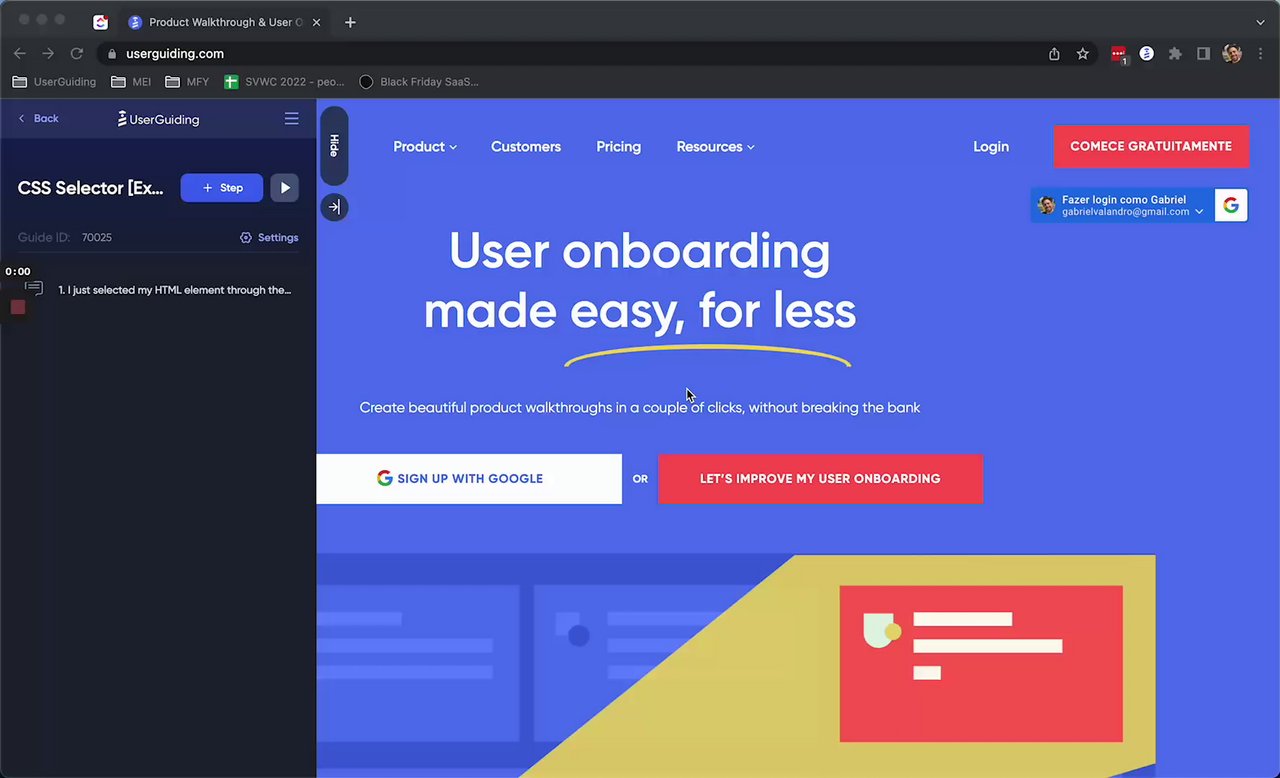Screen dimensions: 1280x778
Task: Click the UserGuiding logo in panel
Action: click(x=158, y=119)
